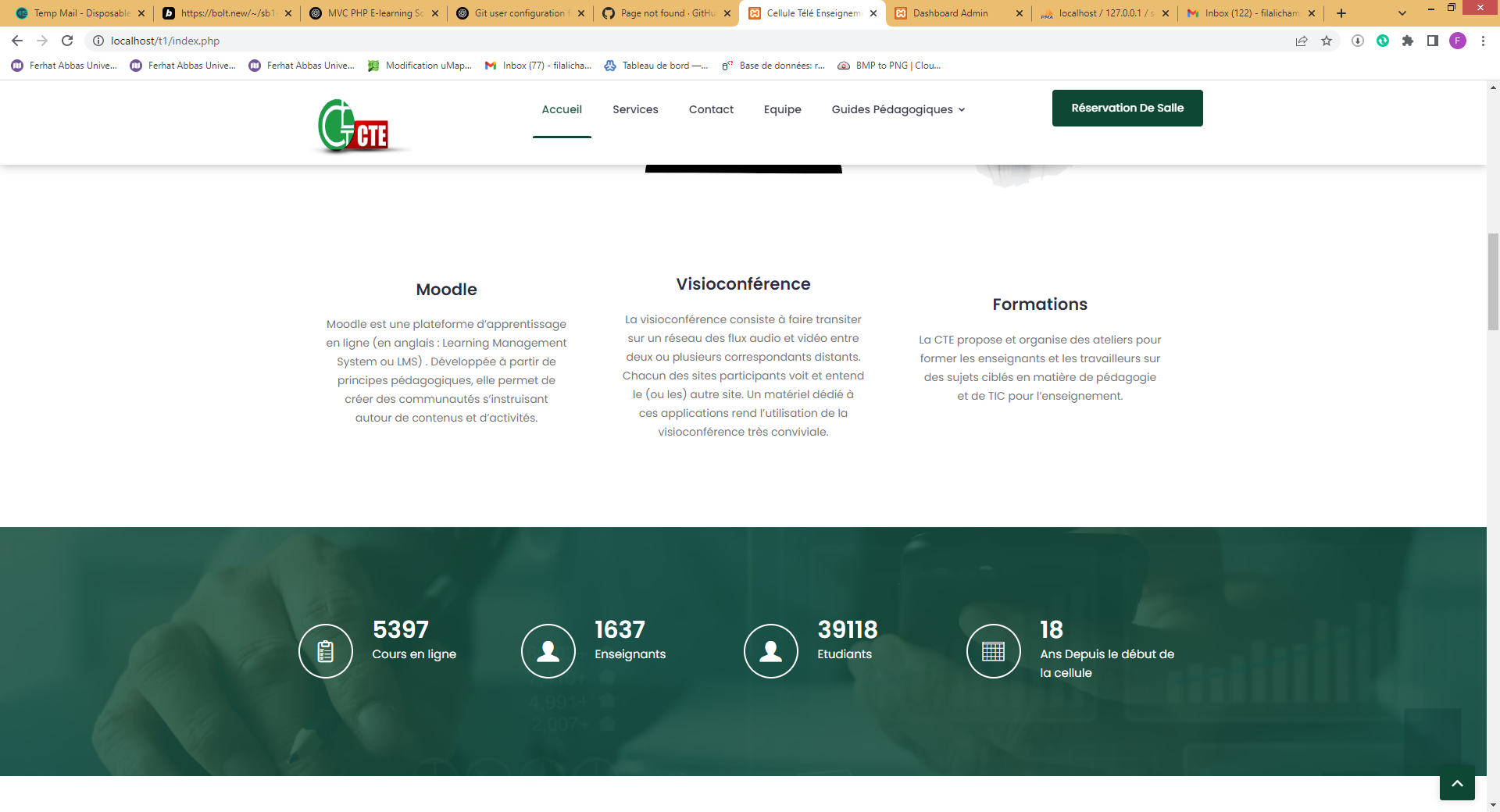Close the Page not found GitHub tab
The width and height of the screenshot is (1500, 812).
(x=727, y=13)
